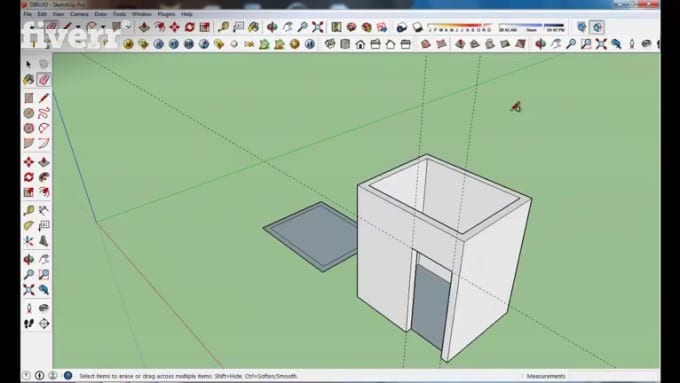Click Zoom Extents in left palette
The width and height of the screenshot is (680, 383).
[x=29, y=290]
